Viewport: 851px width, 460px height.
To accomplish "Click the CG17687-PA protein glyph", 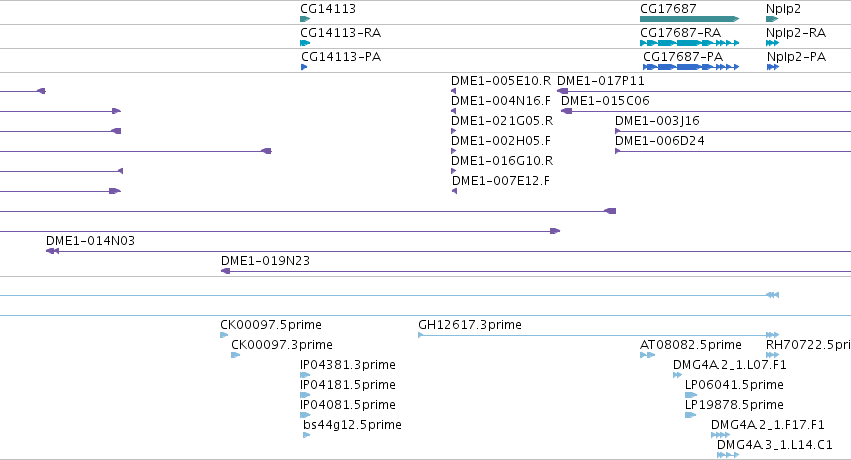I will (x=691, y=67).
